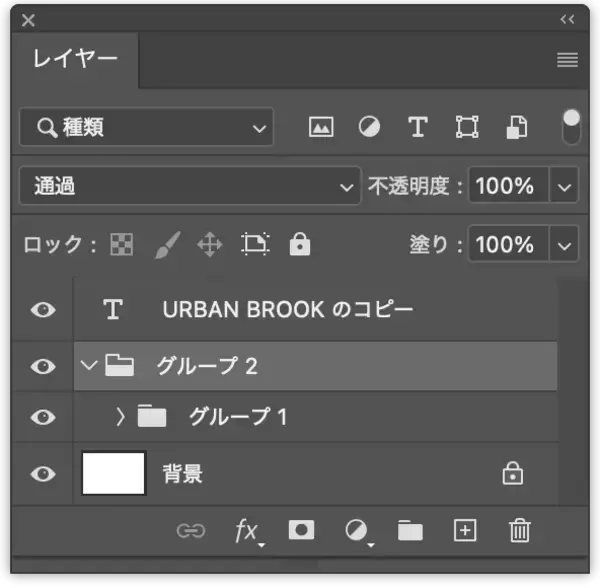
Task: Toggle the layer filtering switch
Action: click(571, 127)
